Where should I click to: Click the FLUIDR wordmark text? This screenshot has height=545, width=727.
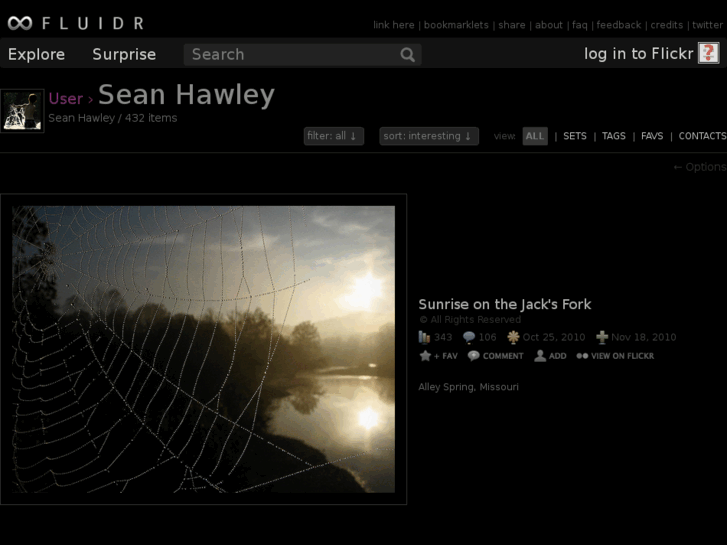(93, 23)
